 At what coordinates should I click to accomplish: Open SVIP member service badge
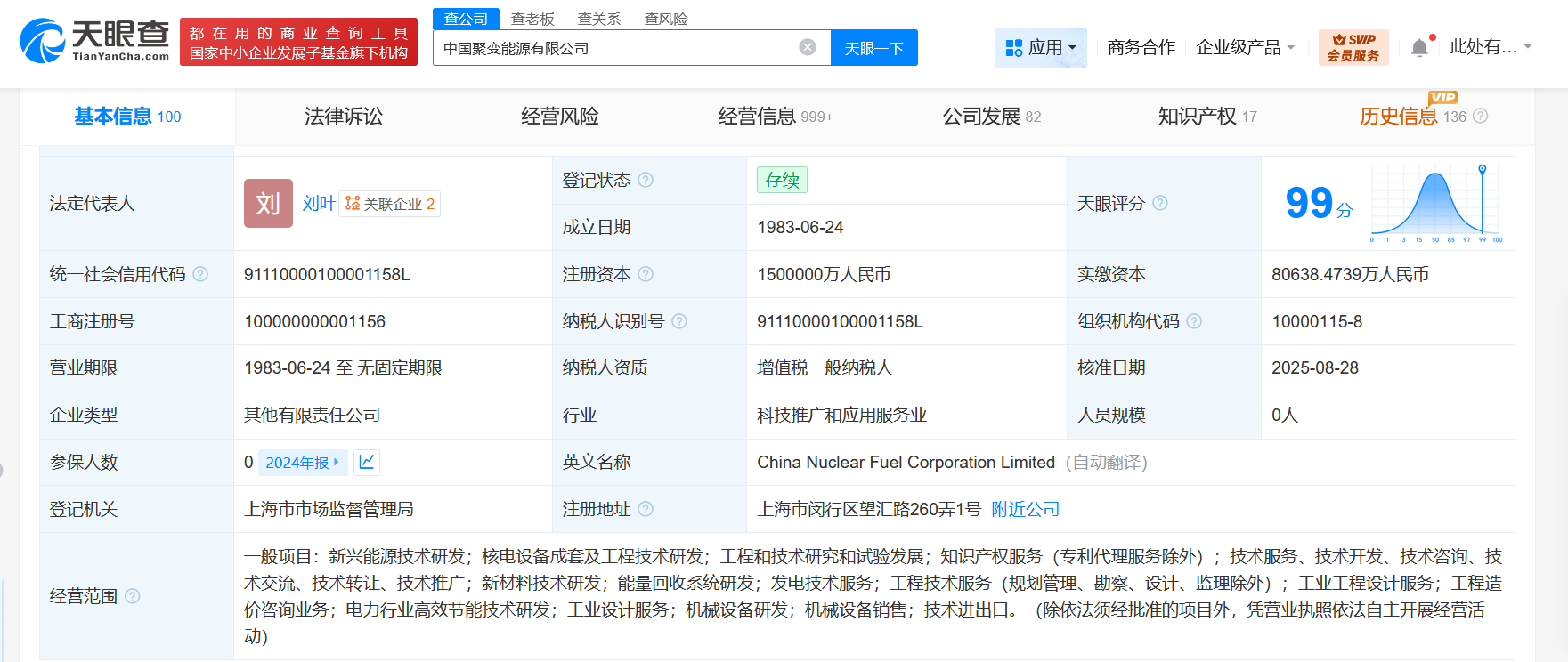click(1353, 47)
